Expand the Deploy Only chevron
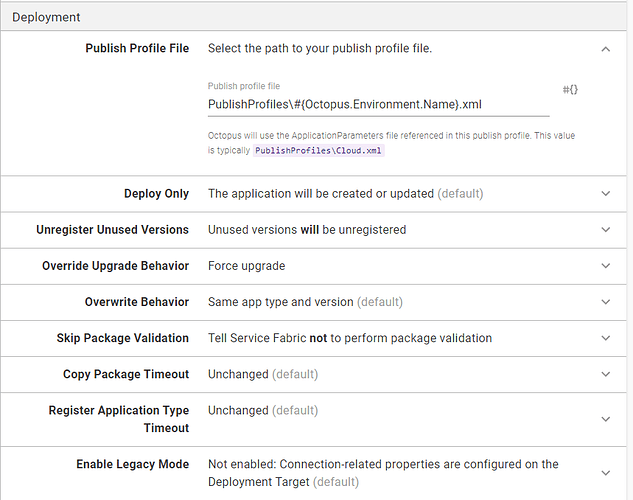This screenshot has width=633, height=500. point(605,194)
